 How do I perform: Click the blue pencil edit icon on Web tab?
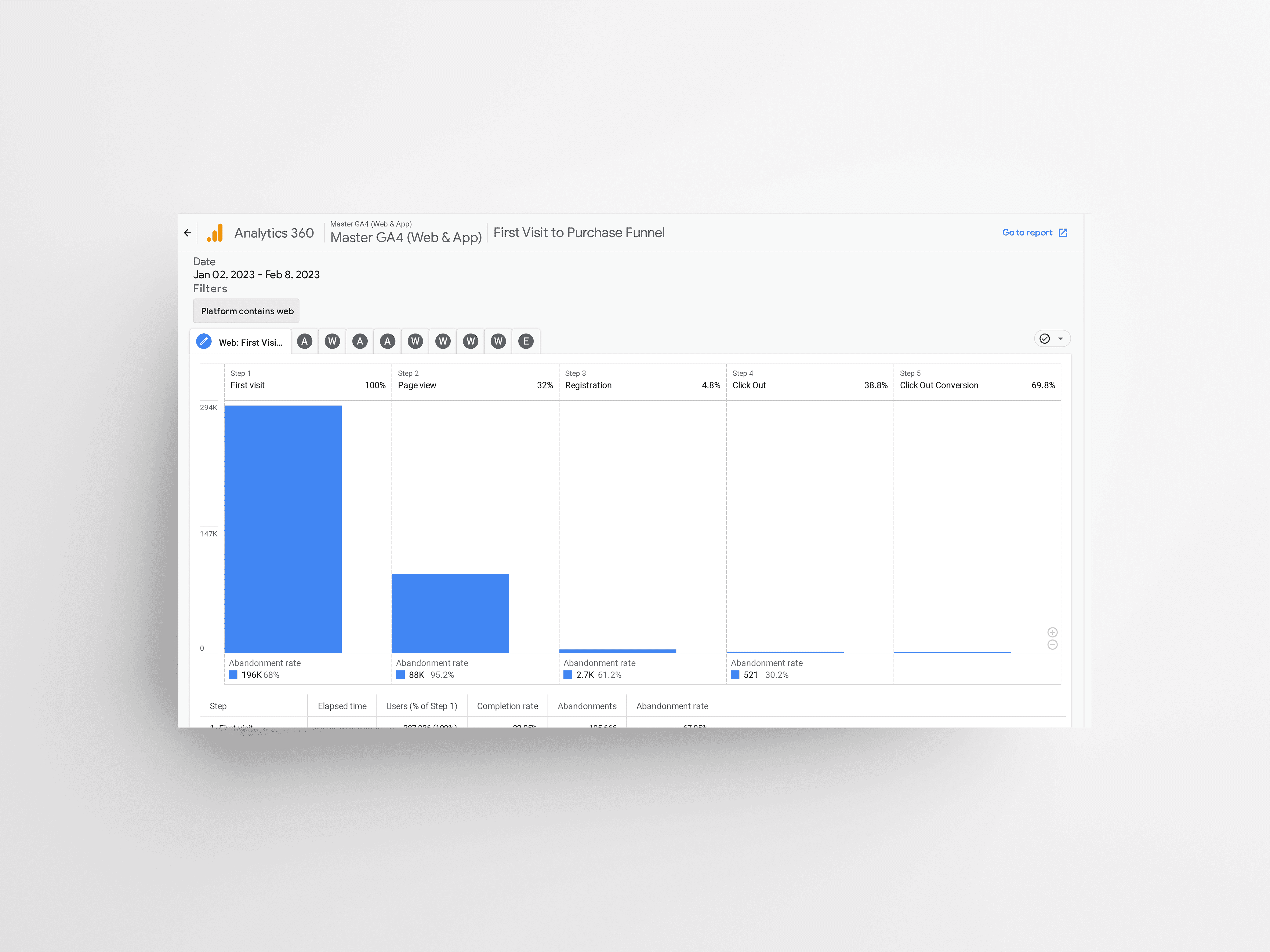tap(204, 341)
